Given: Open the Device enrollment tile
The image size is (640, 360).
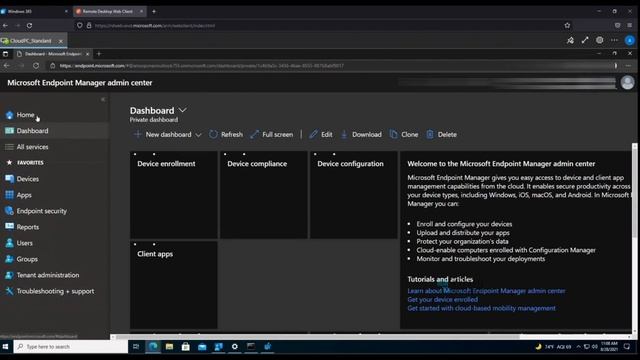Looking at the screenshot, I should click(x=173, y=195).
